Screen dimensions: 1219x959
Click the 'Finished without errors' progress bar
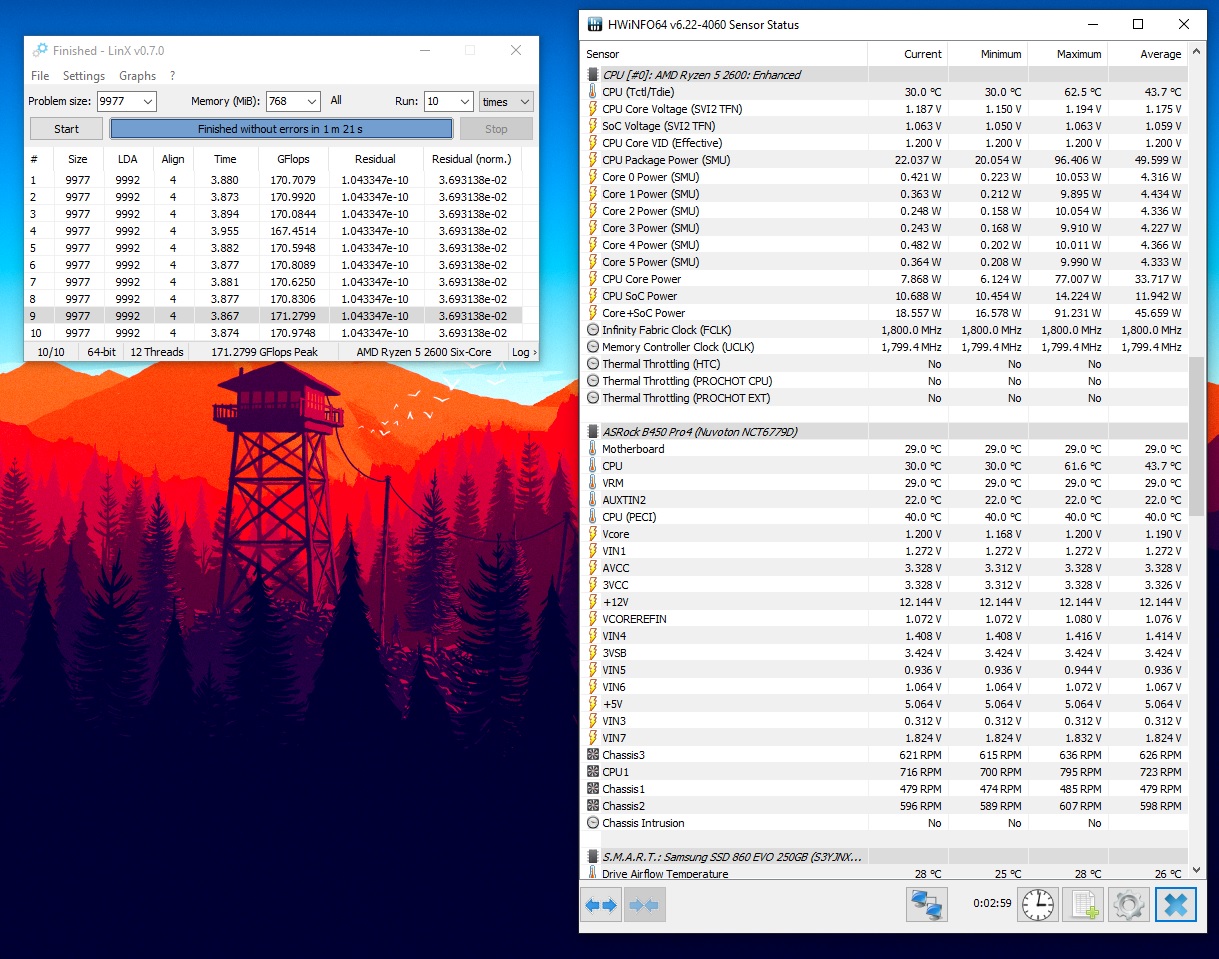pos(281,129)
